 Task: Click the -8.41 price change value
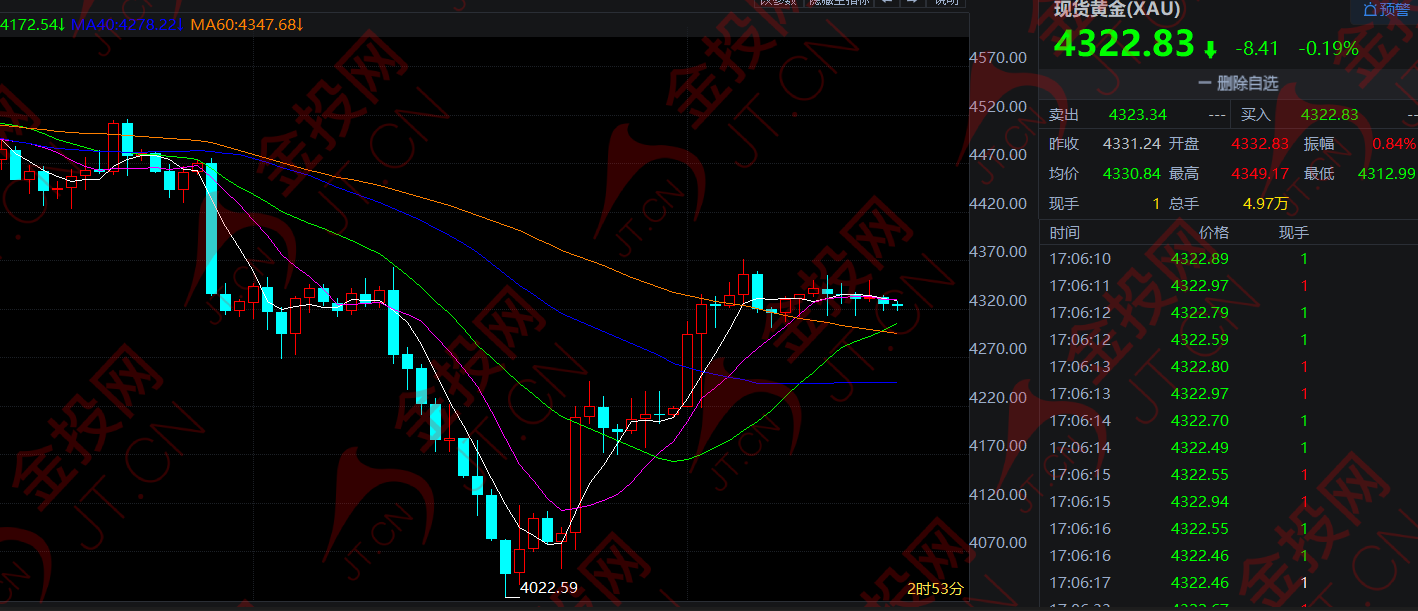pyautogui.click(x=1257, y=48)
